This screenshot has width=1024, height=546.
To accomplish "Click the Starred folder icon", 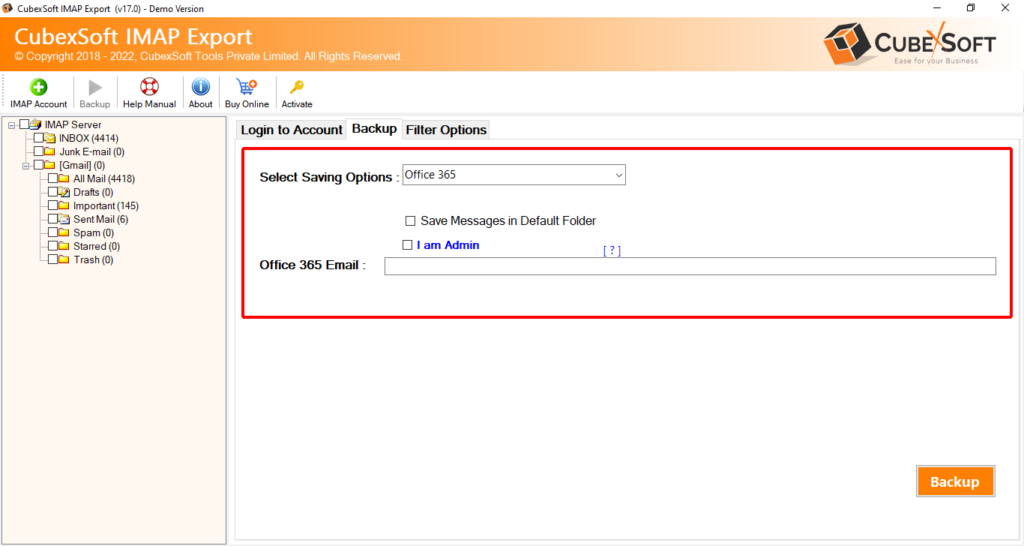I will point(64,246).
